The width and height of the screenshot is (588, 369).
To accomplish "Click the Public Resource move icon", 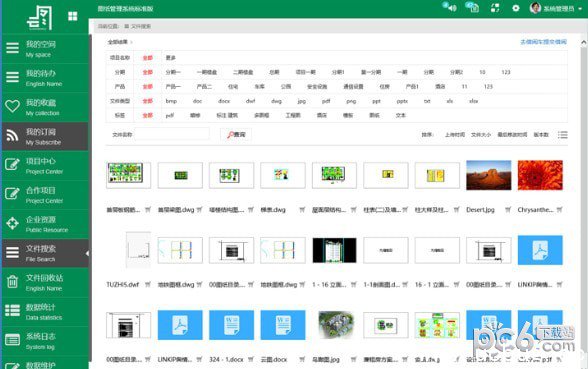I will pyautogui.click(x=12, y=224).
